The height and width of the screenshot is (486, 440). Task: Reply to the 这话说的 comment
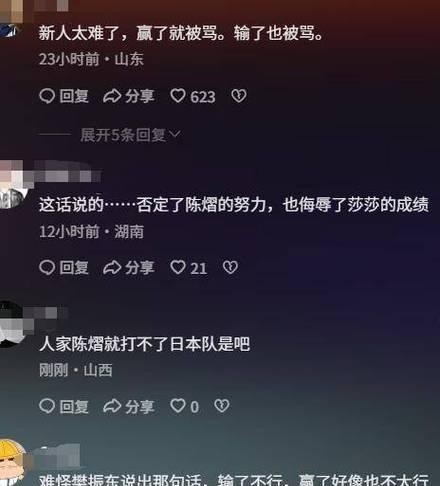tap(64, 268)
